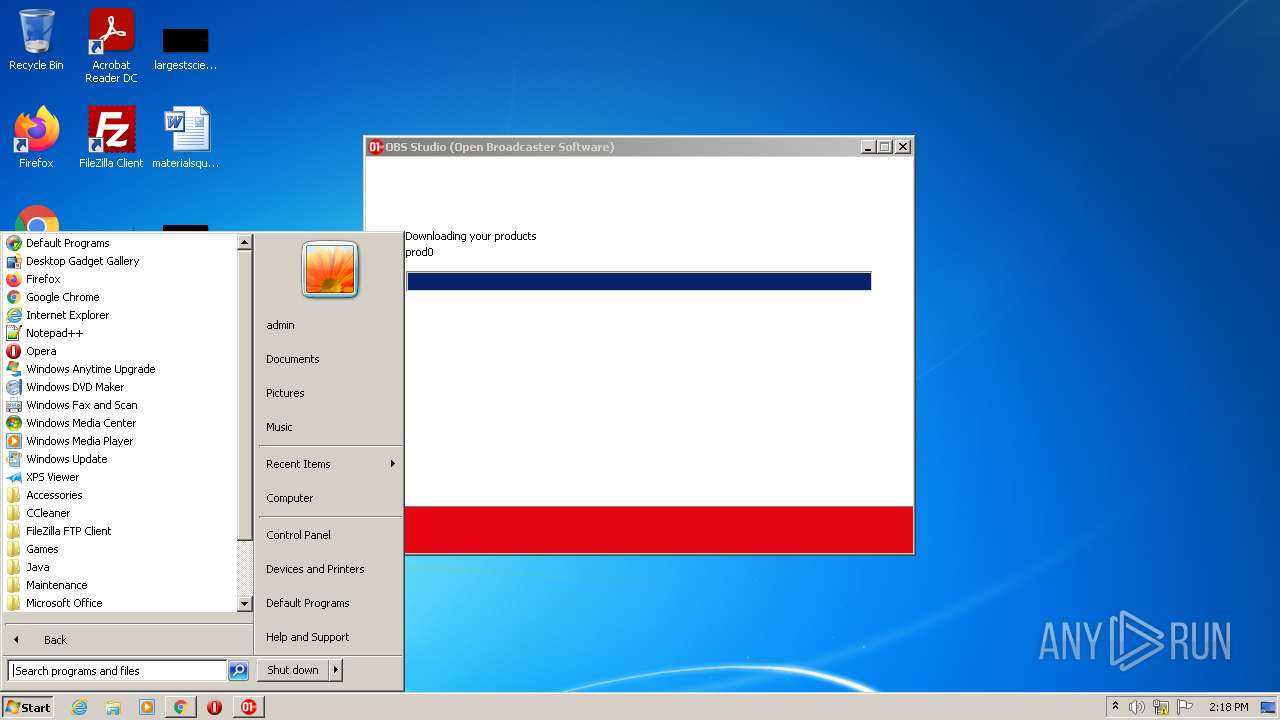The height and width of the screenshot is (720, 1280).
Task: Click the user account picture
Action: pos(330,269)
